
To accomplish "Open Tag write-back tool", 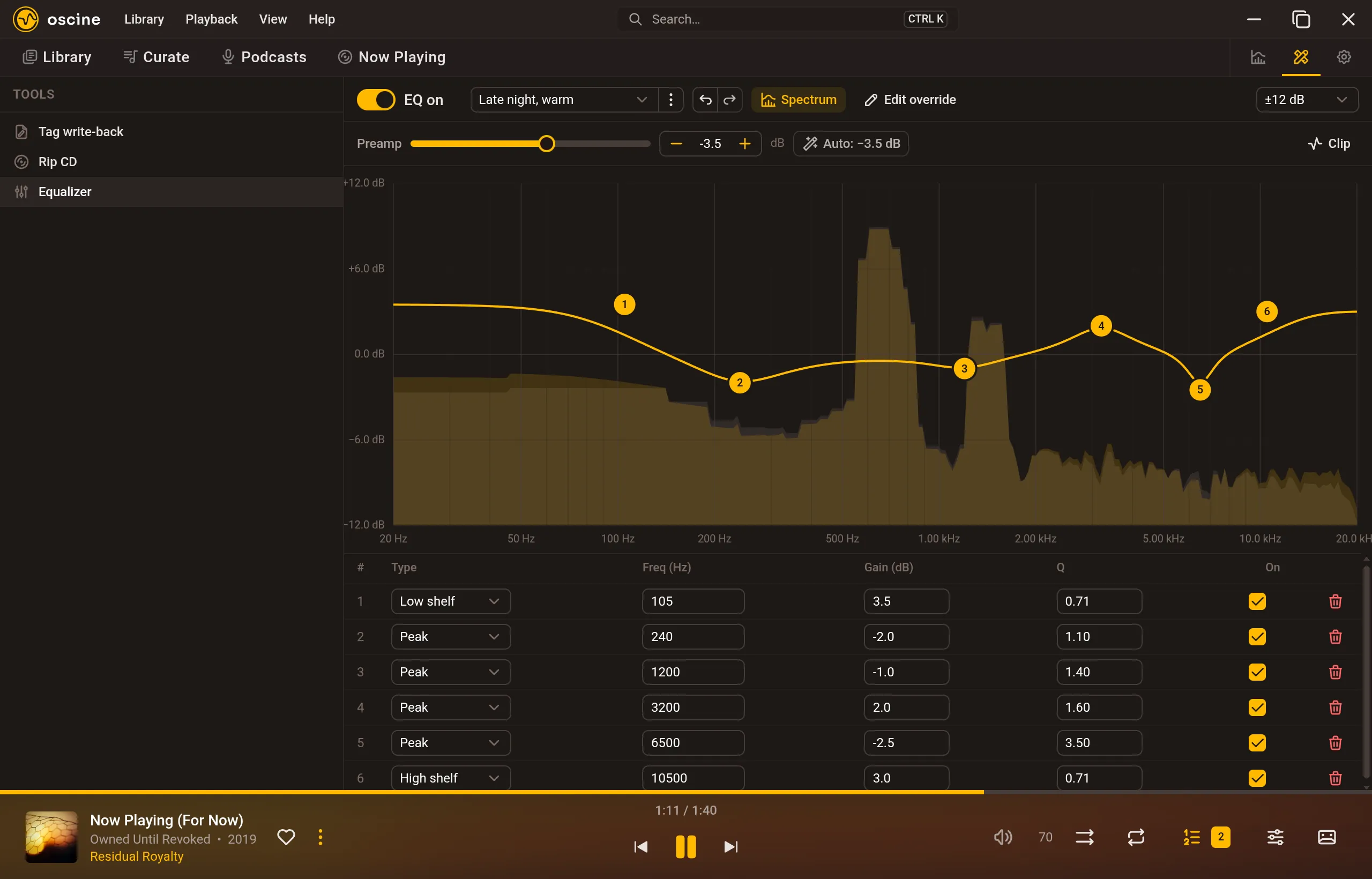I will pos(171,132).
